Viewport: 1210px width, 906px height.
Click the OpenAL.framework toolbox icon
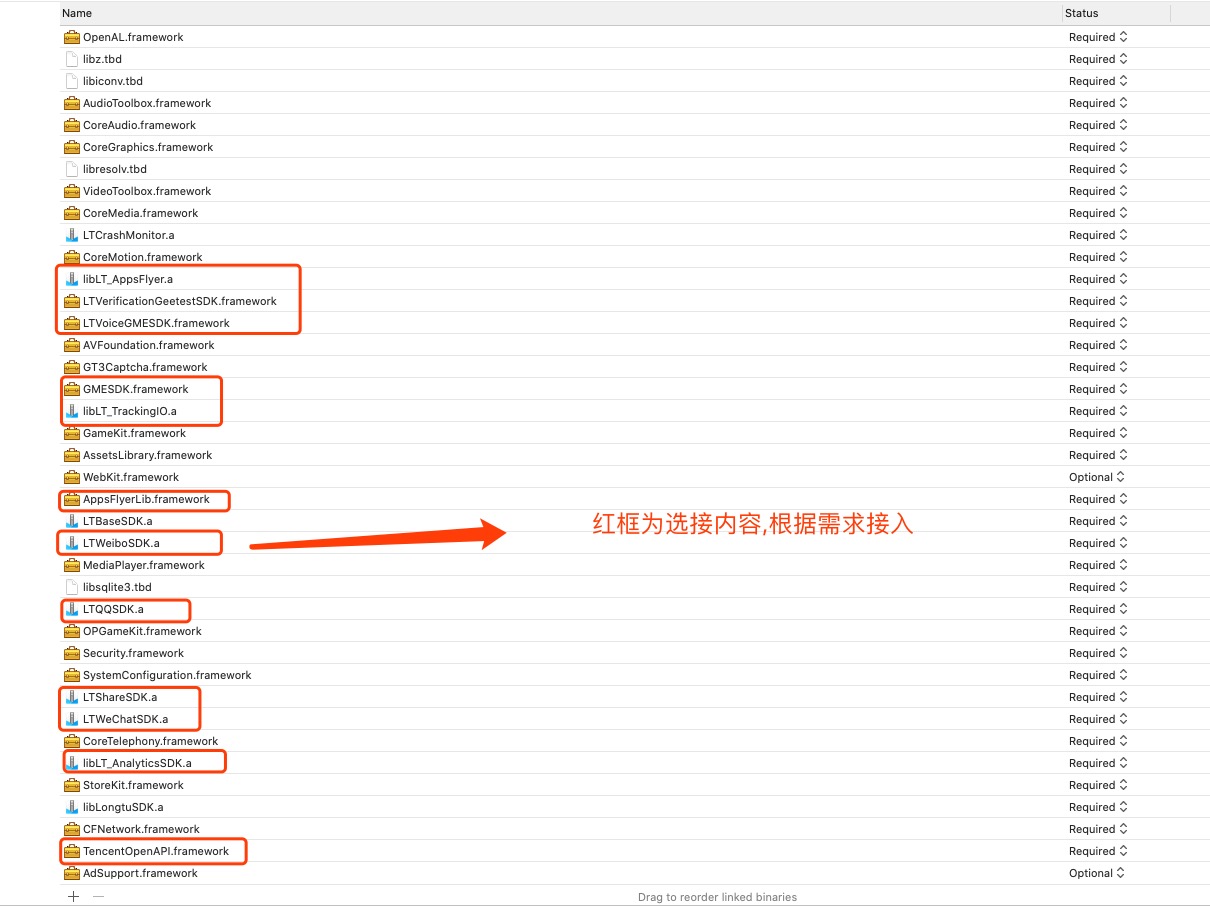tap(72, 37)
